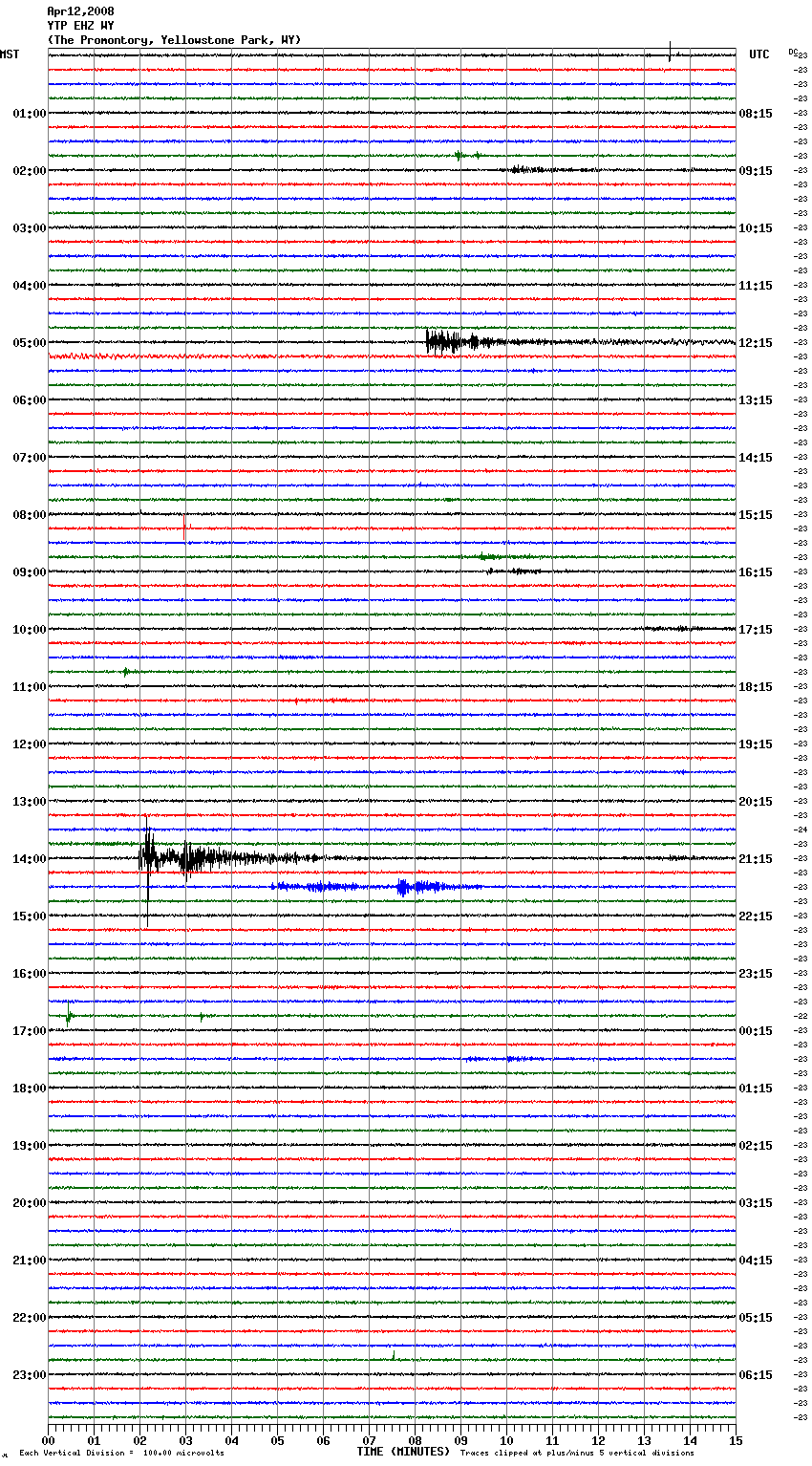Click the black tick mark on the top trace
812x1466 pixels.
[x=671, y=52]
